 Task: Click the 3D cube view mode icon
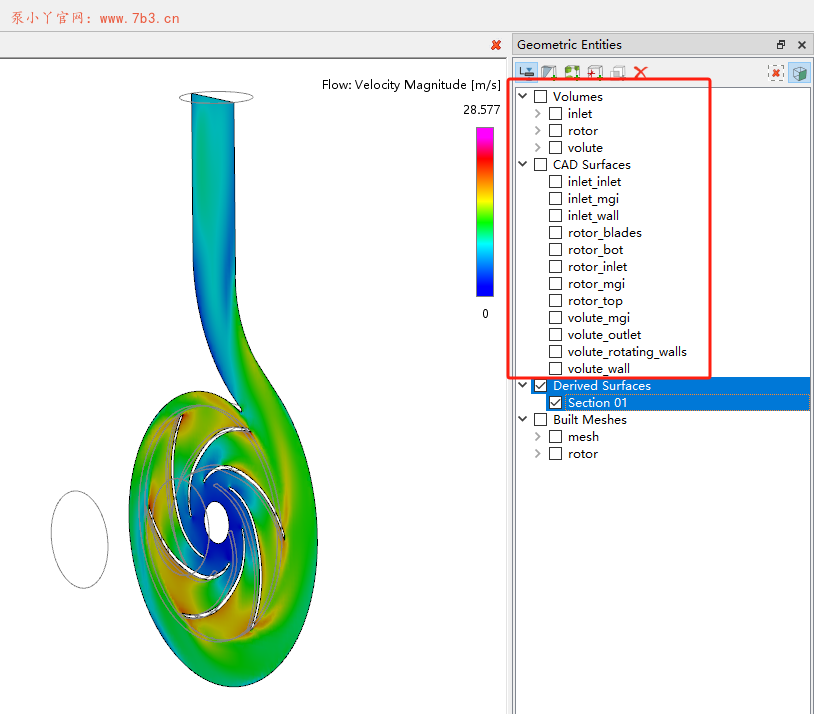(x=799, y=73)
